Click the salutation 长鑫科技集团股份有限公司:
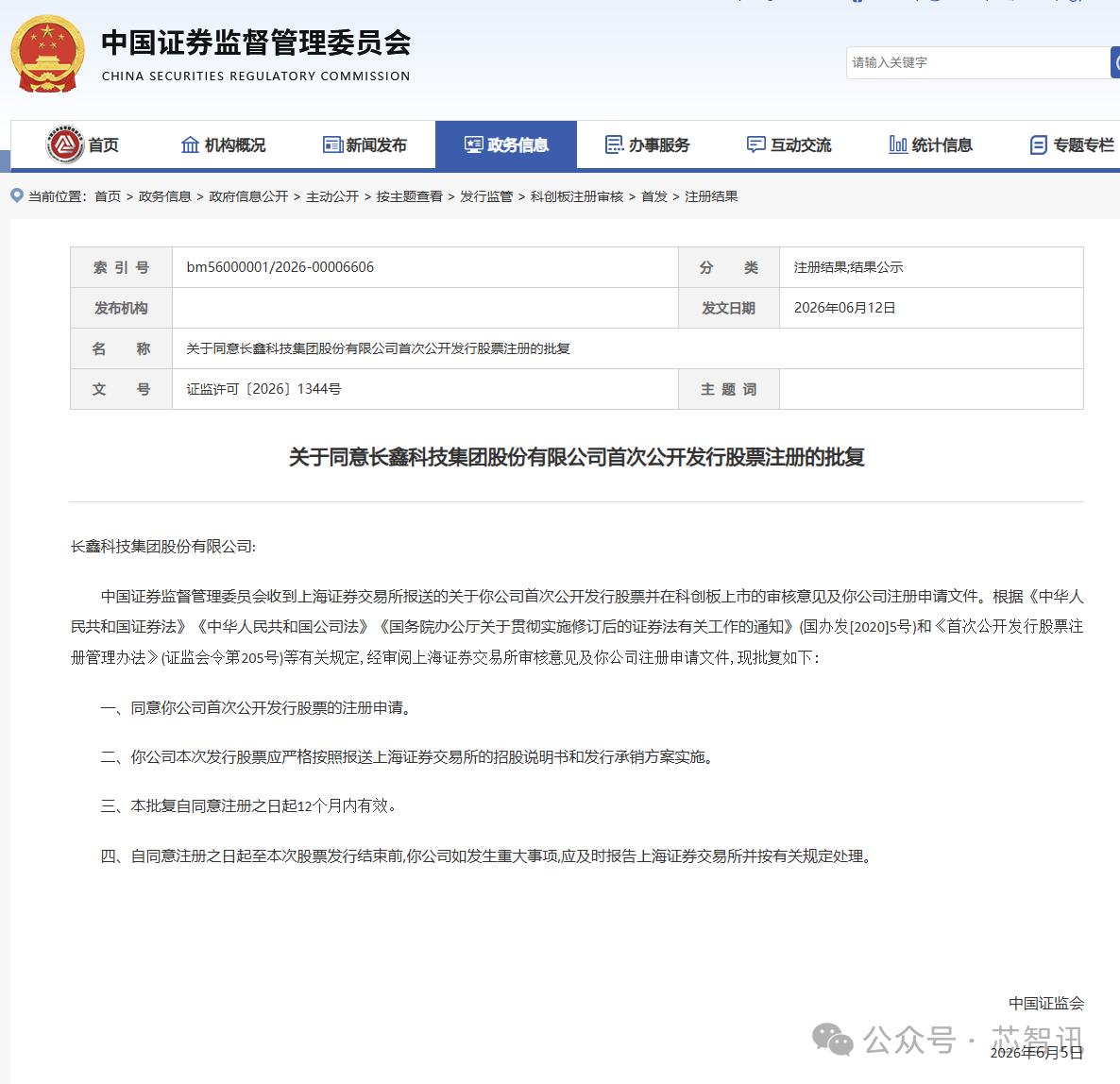 [162, 547]
